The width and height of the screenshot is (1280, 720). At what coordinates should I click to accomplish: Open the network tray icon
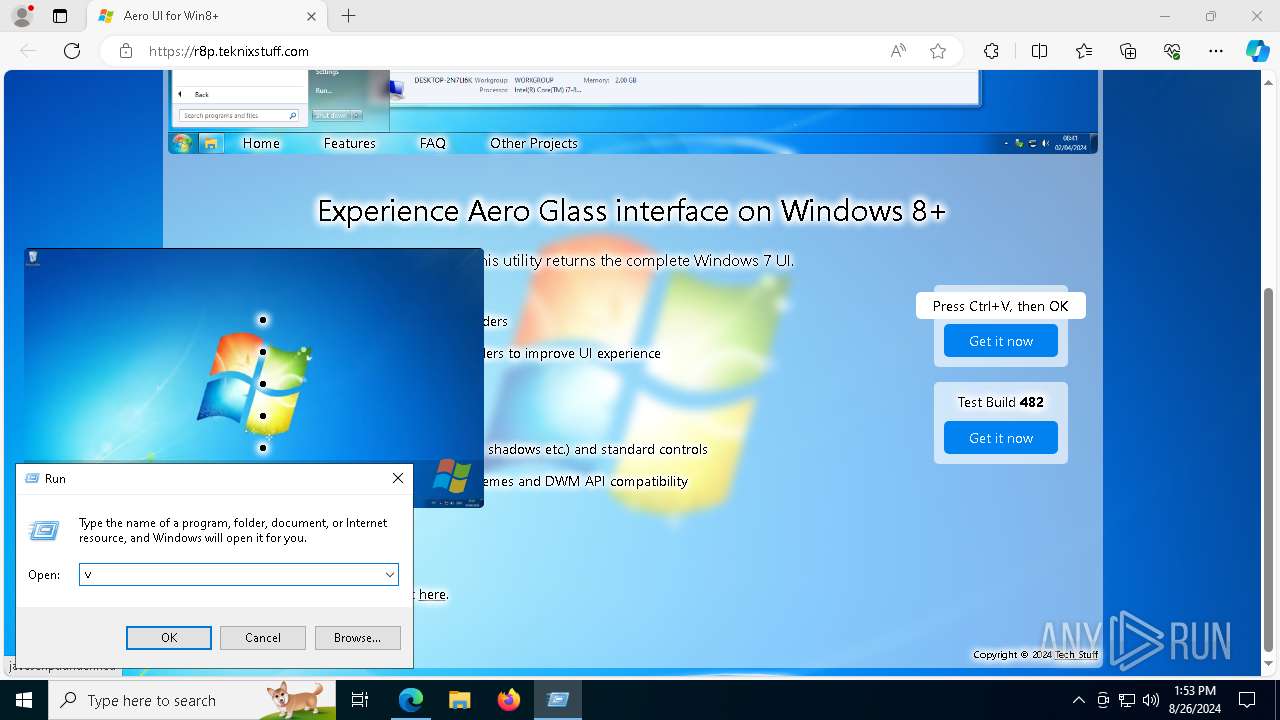coord(1127,700)
